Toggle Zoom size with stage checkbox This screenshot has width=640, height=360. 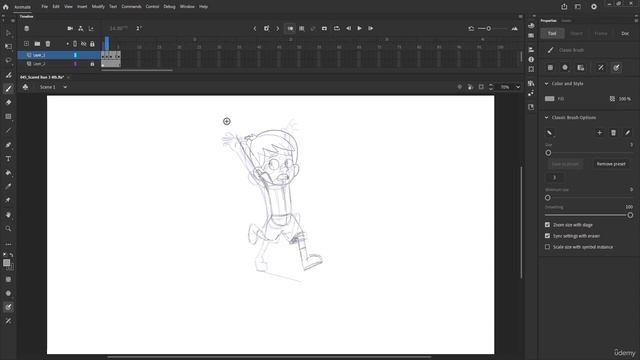[x=547, y=225]
